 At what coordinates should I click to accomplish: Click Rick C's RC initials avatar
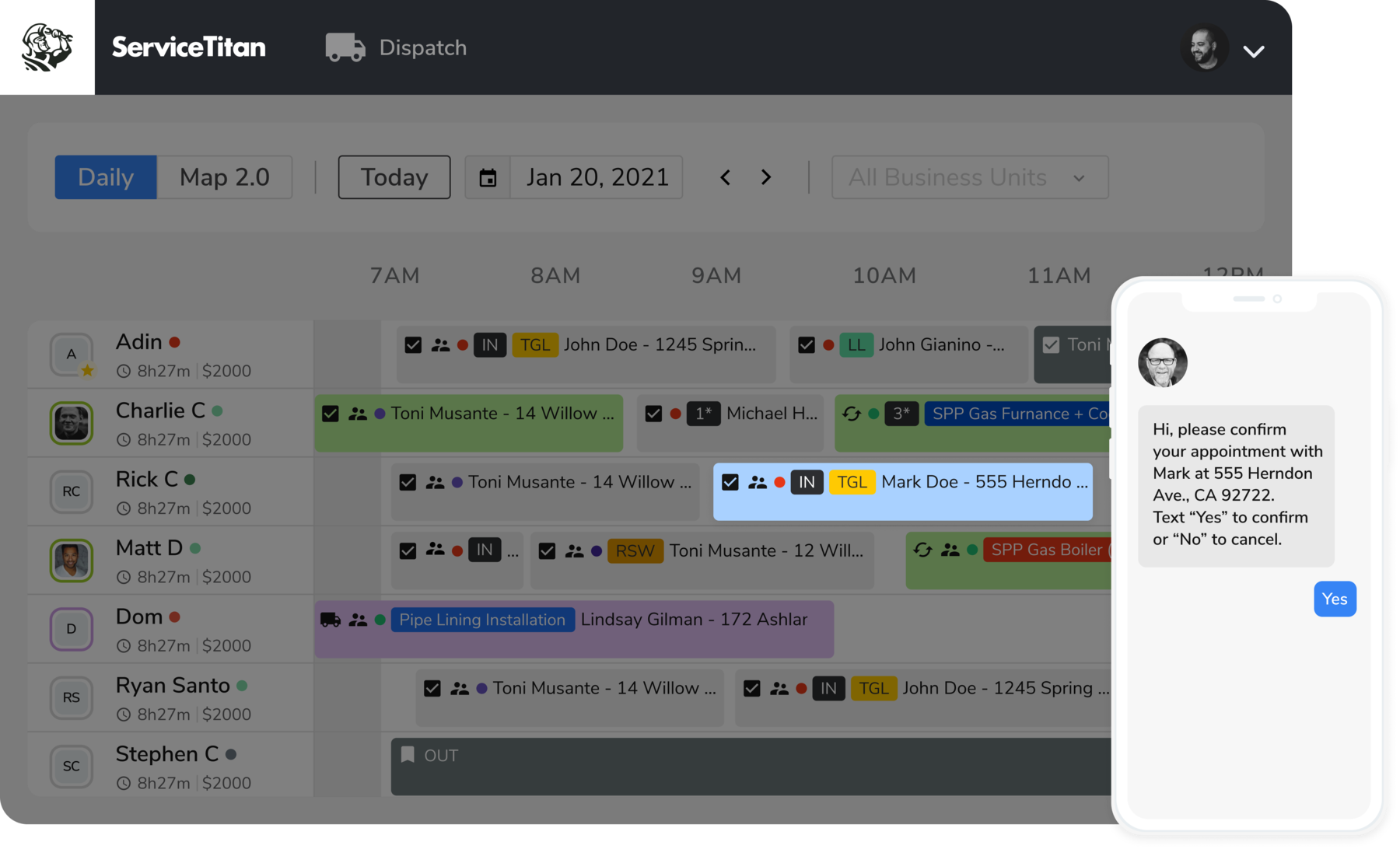(x=72, y=491)
